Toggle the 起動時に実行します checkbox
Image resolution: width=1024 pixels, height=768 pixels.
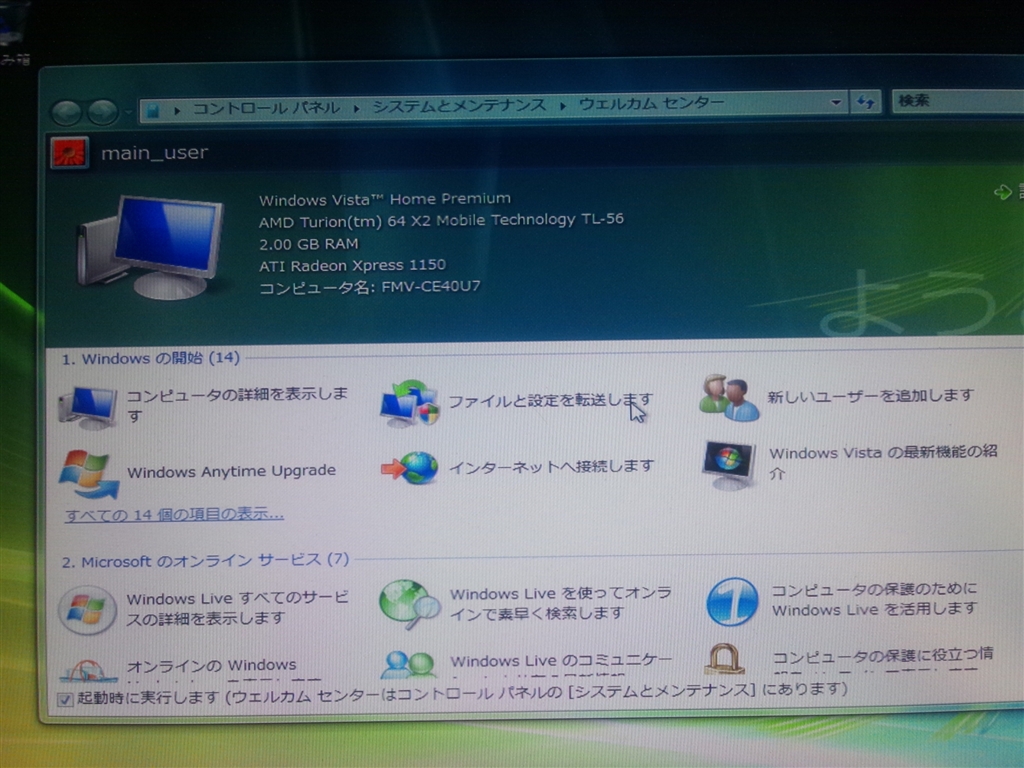pos(65,699)
